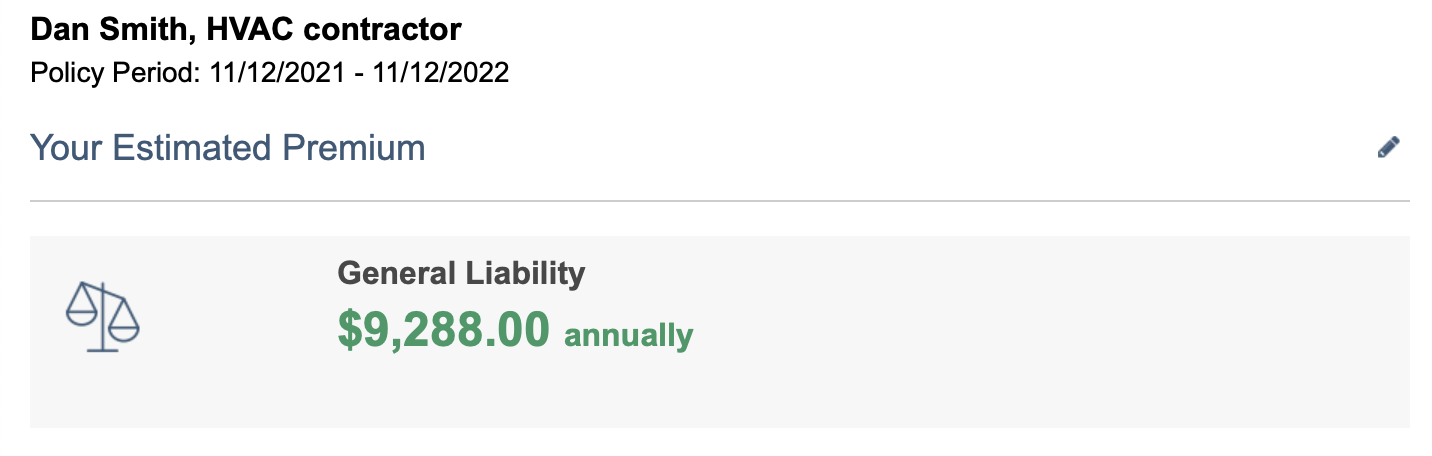Click the dash between the policy dates
Image resolution: width=1432 pixels, height=456 pixels.
click(359, 73)
